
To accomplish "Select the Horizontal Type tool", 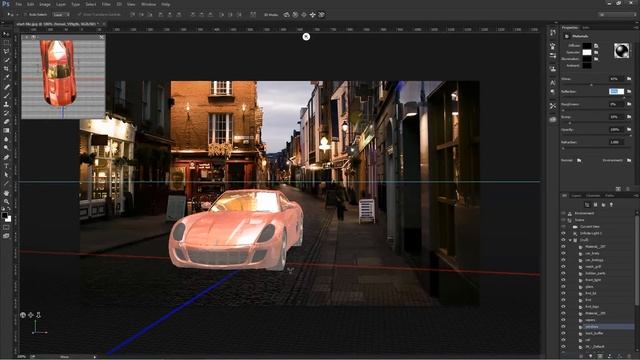I will (x=6, y=166).
